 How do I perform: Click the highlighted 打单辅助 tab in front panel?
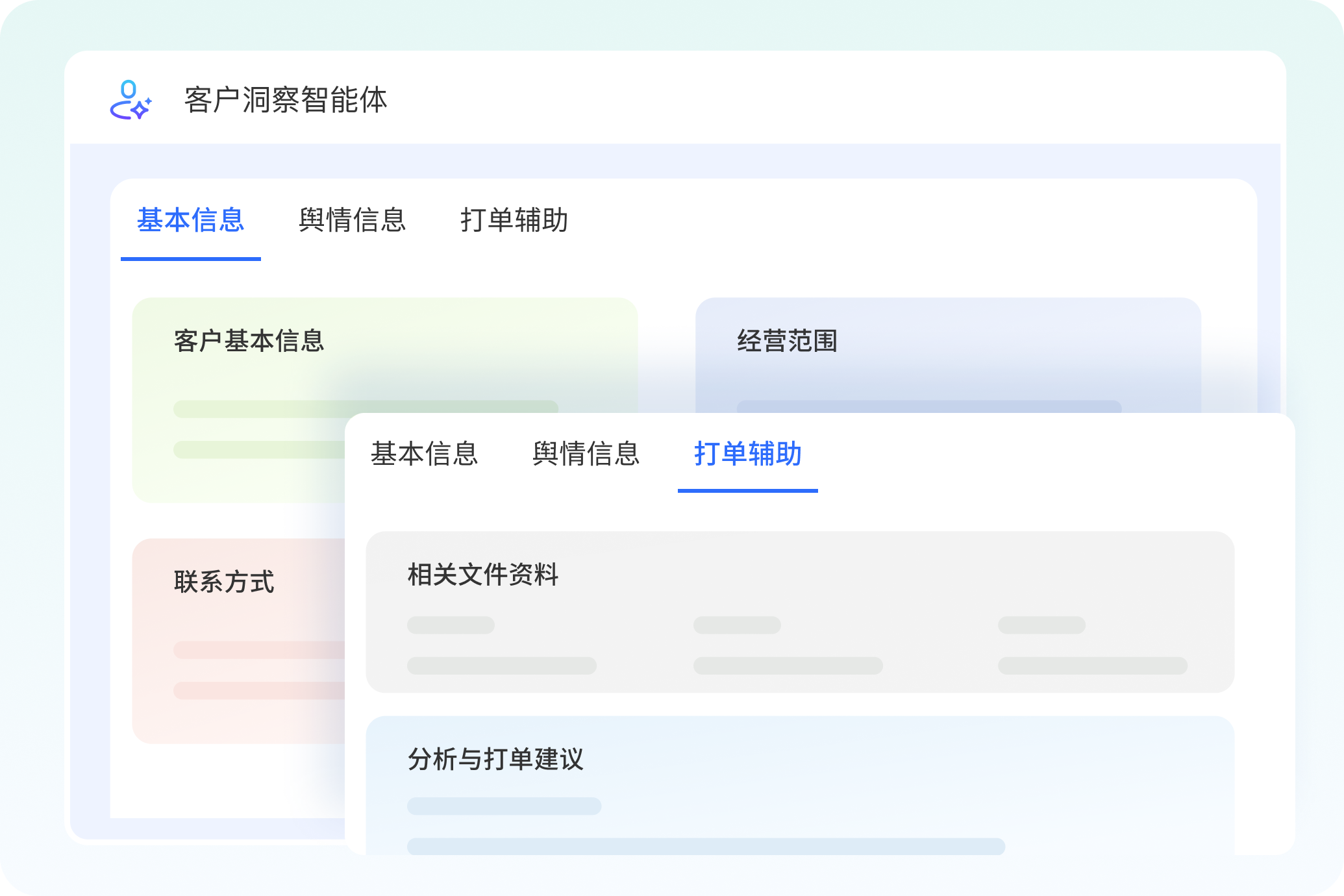[747, 453]
